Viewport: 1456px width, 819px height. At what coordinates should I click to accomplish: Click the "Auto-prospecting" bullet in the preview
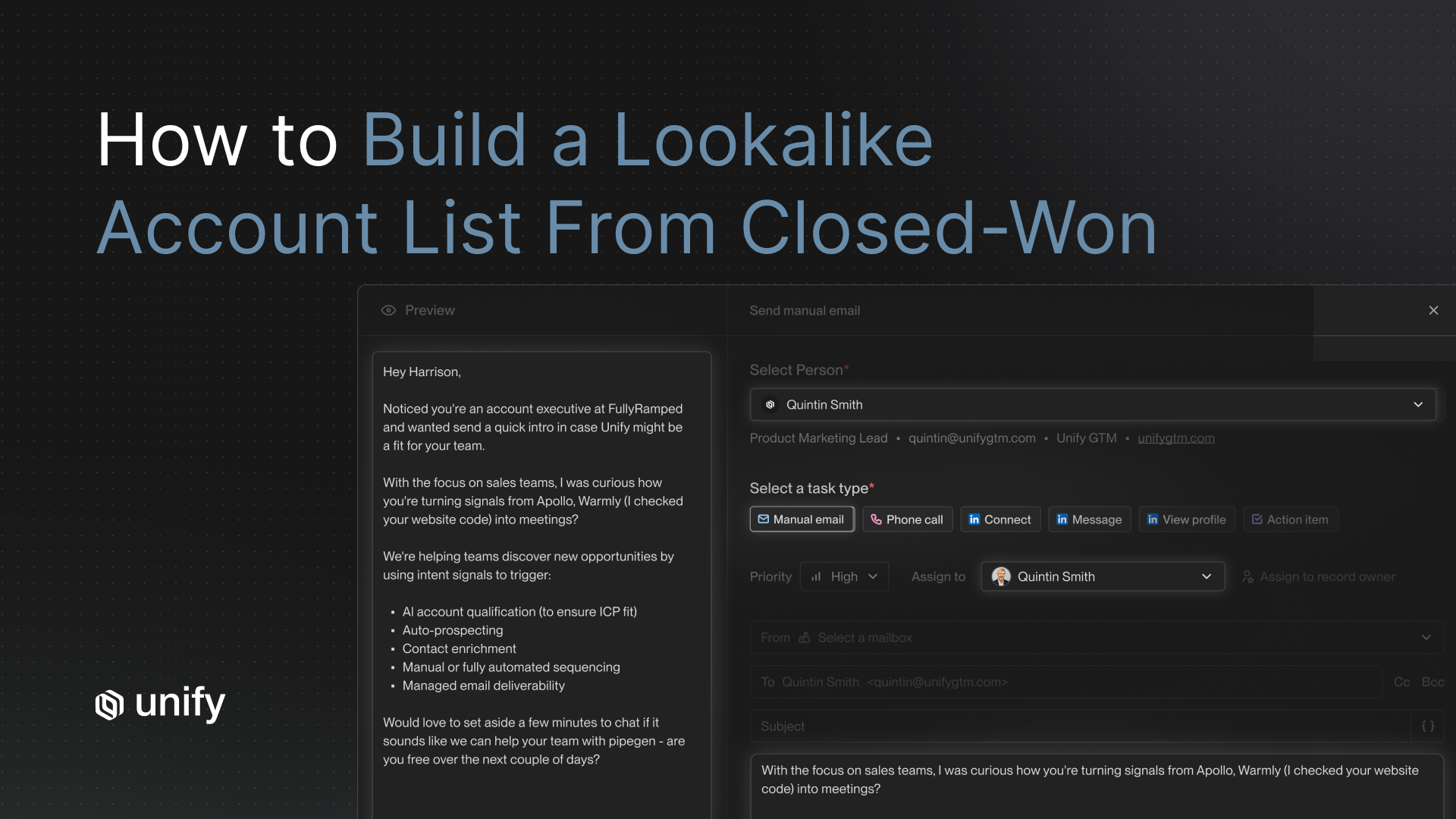tap(453, 630)
